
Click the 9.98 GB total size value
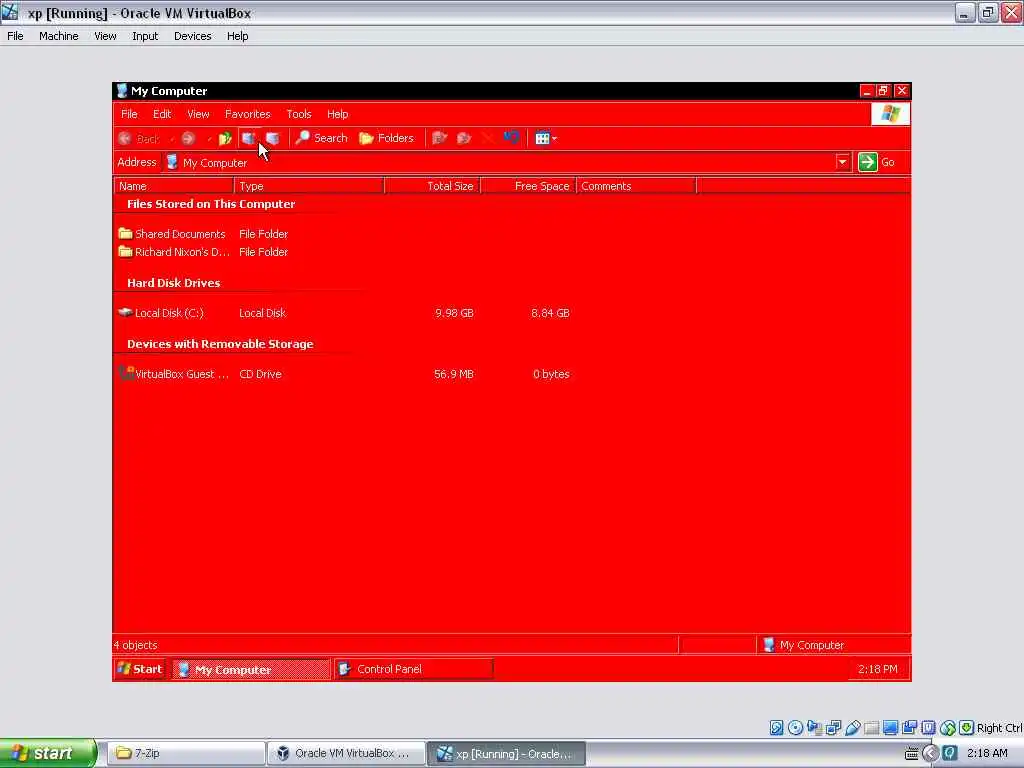tap(455, 313)
